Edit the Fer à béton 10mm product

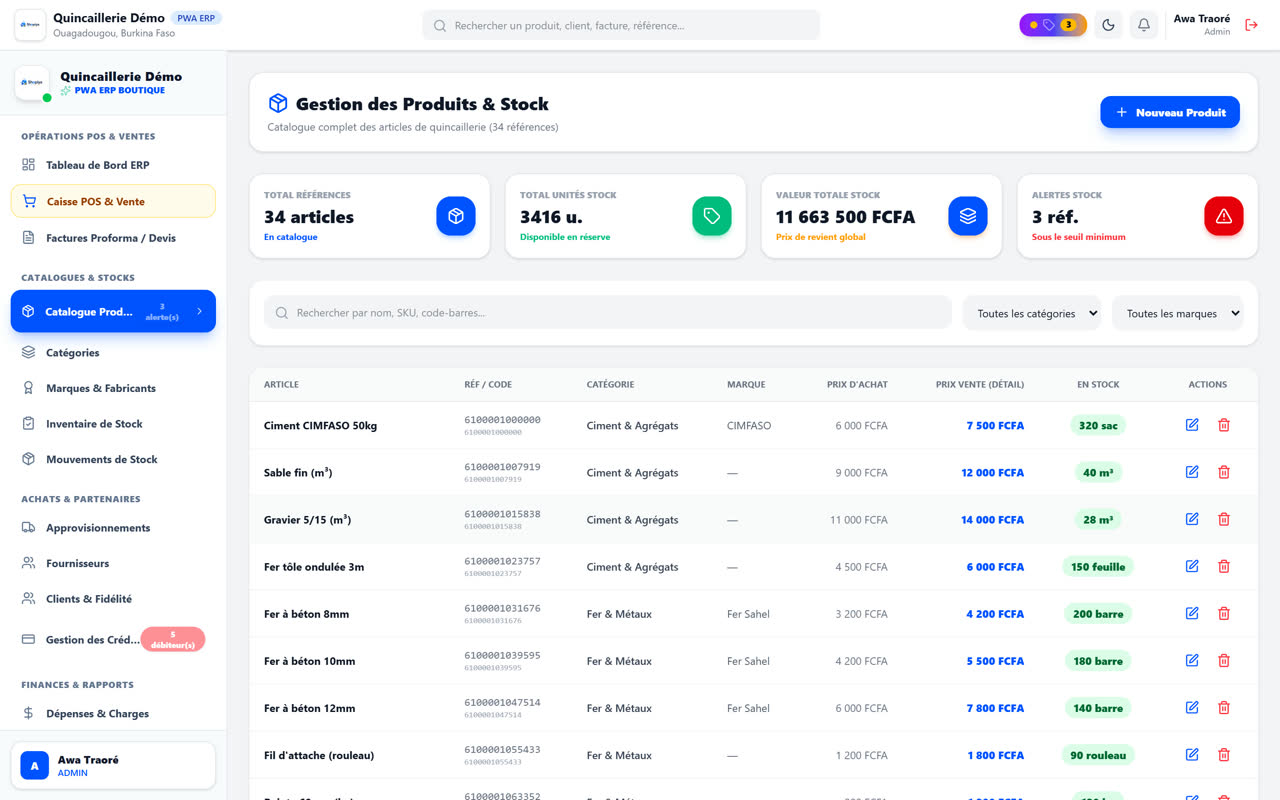(1192, 660)
